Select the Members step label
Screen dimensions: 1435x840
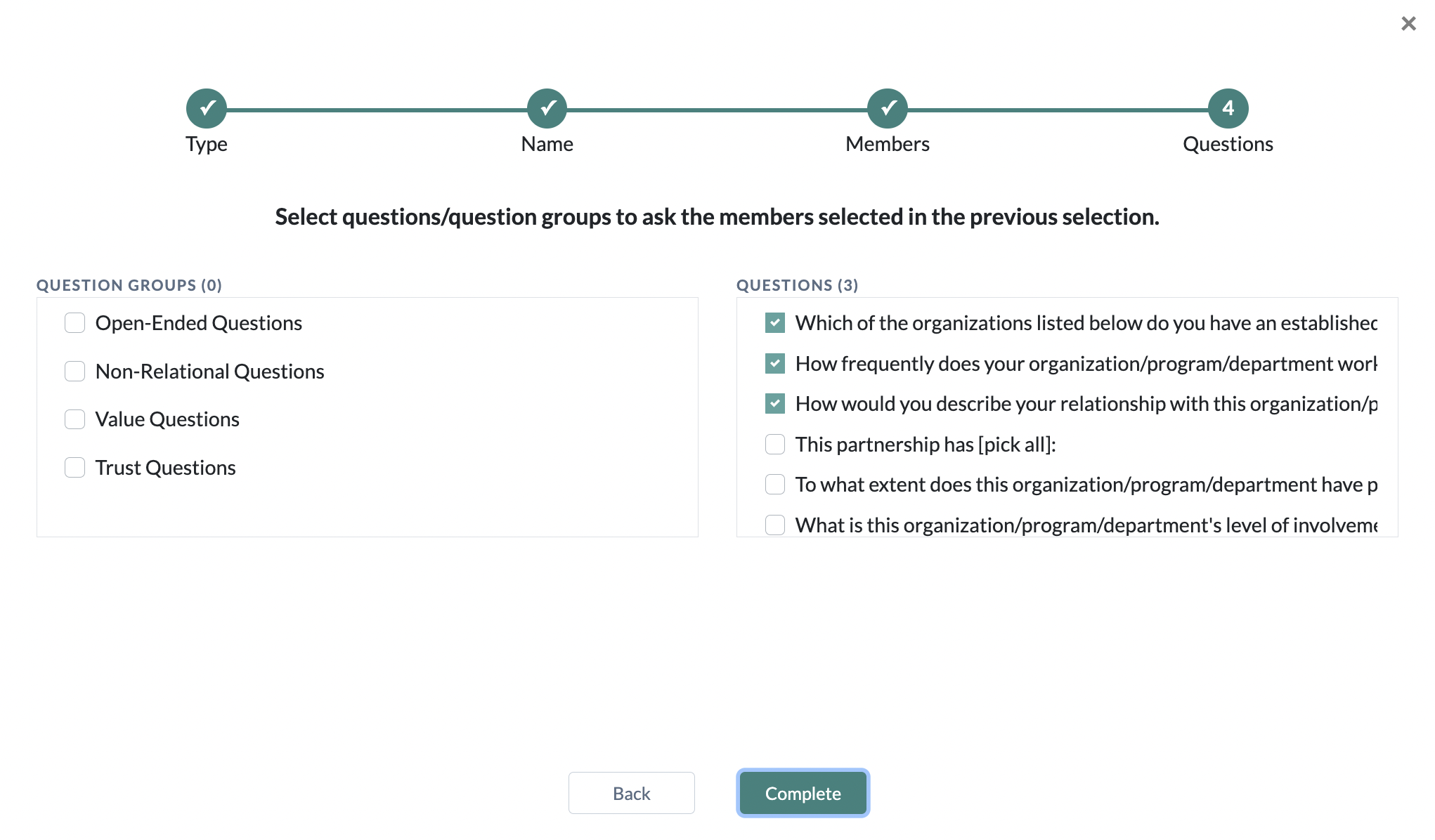[x=888, y=144]
